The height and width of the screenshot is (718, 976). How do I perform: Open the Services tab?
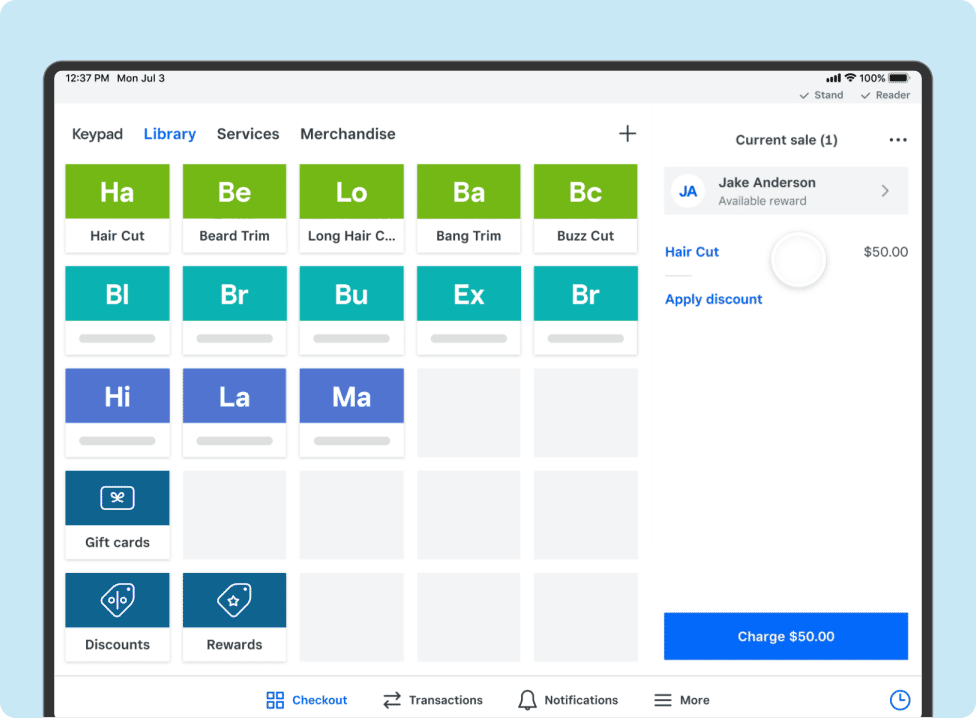click(247, 133)
